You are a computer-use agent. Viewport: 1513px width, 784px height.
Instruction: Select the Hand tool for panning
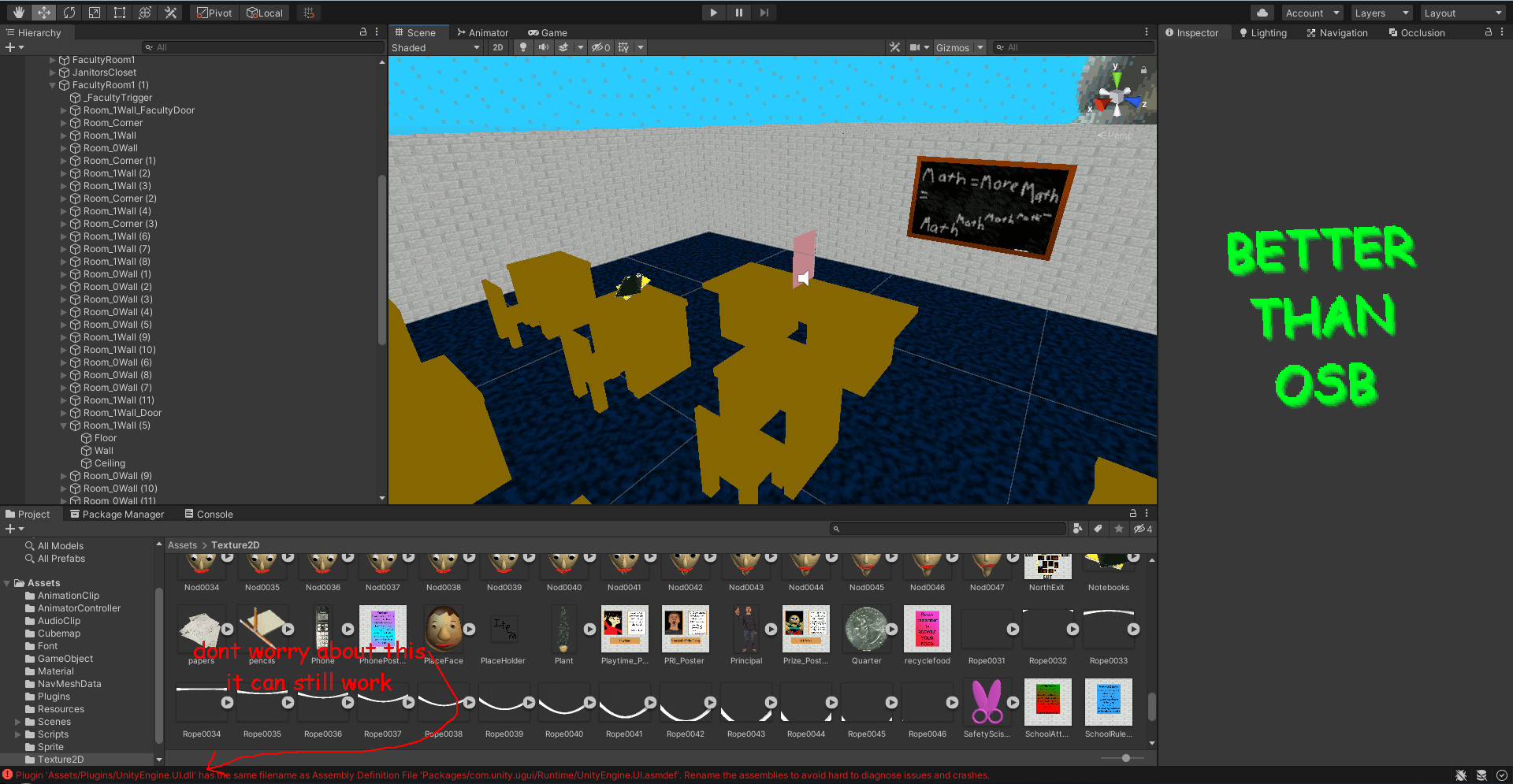point(17,12)
